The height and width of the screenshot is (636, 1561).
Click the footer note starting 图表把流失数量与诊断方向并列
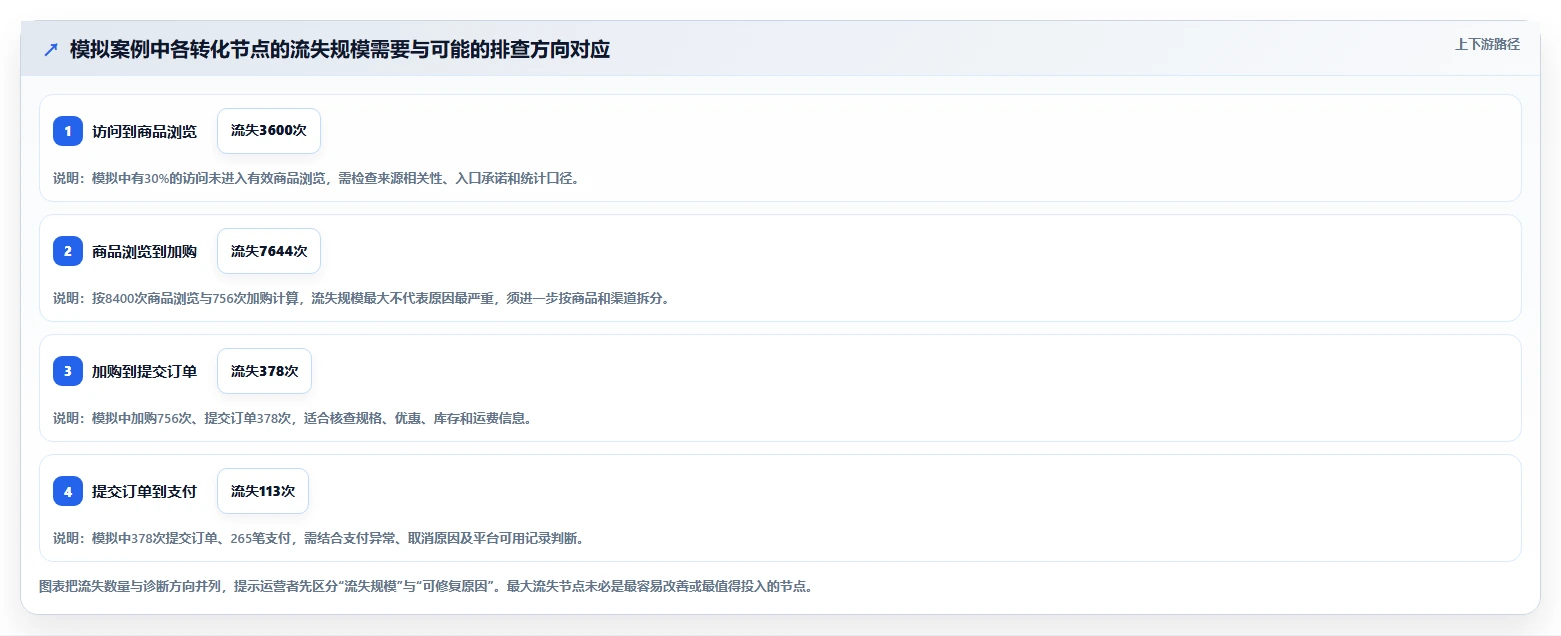tap(426, 587)
